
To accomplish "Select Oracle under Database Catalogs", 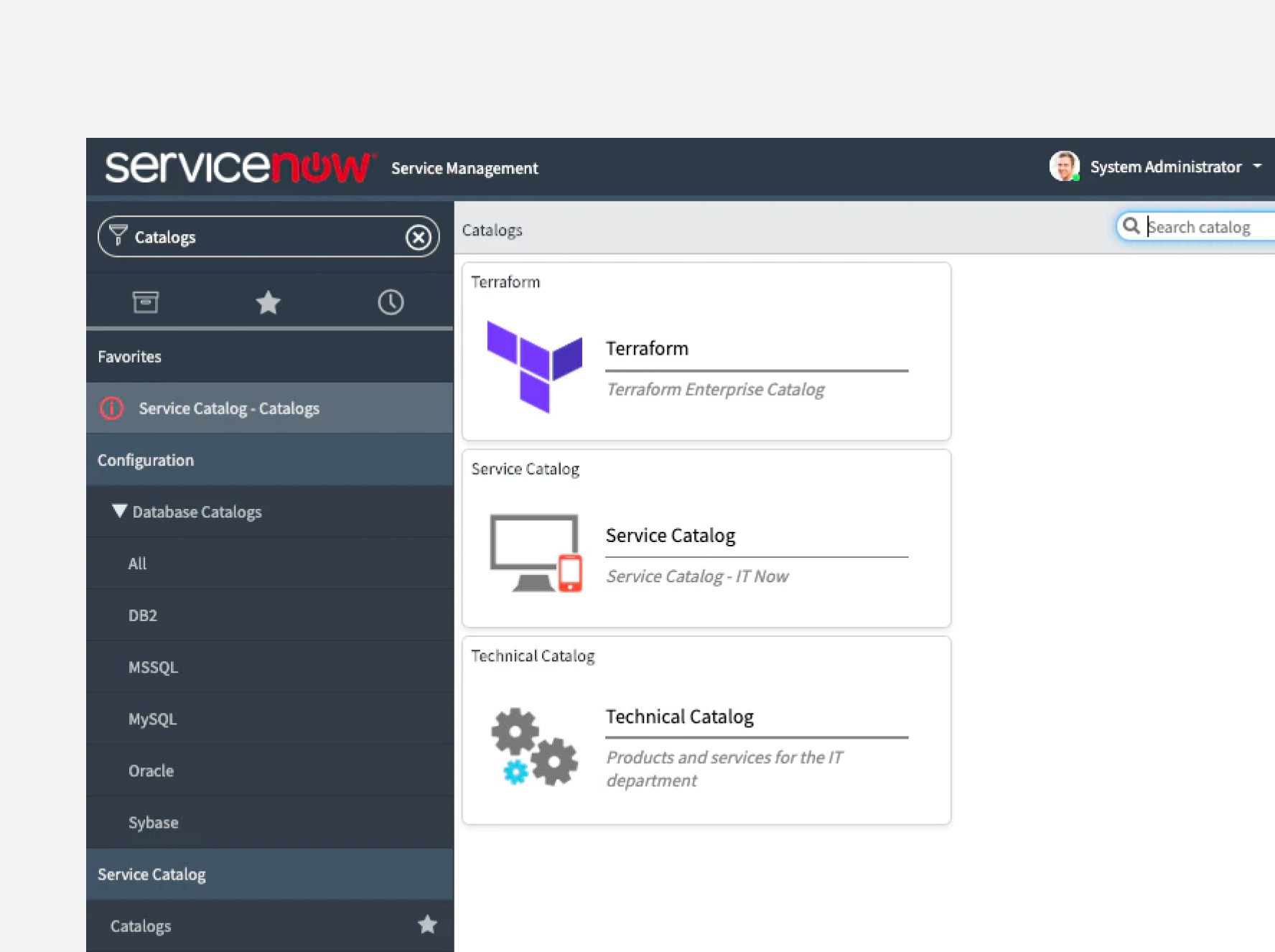I will [151, 770].
